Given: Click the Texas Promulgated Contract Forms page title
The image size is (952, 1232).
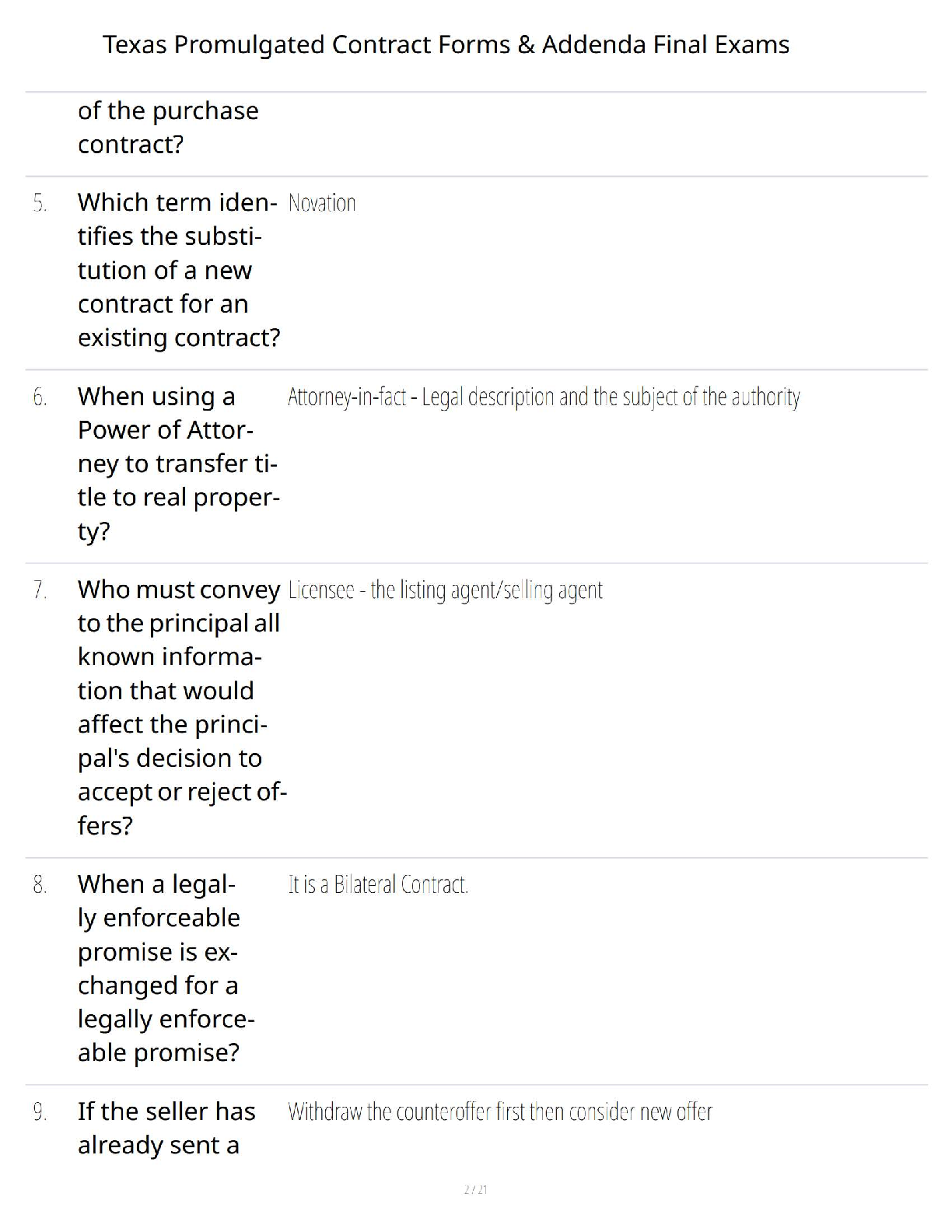Looking at the screenshot, I should (x=446, y=45).
